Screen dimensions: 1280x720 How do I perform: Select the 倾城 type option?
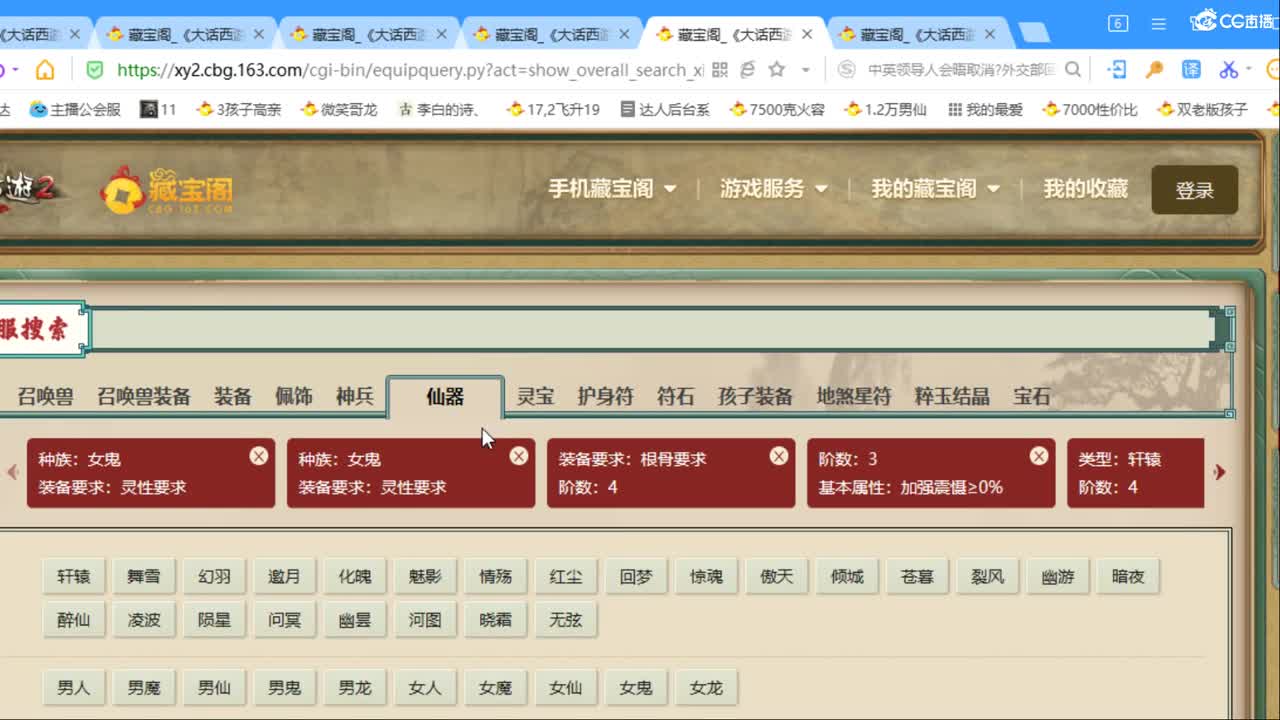click(847, 577)
